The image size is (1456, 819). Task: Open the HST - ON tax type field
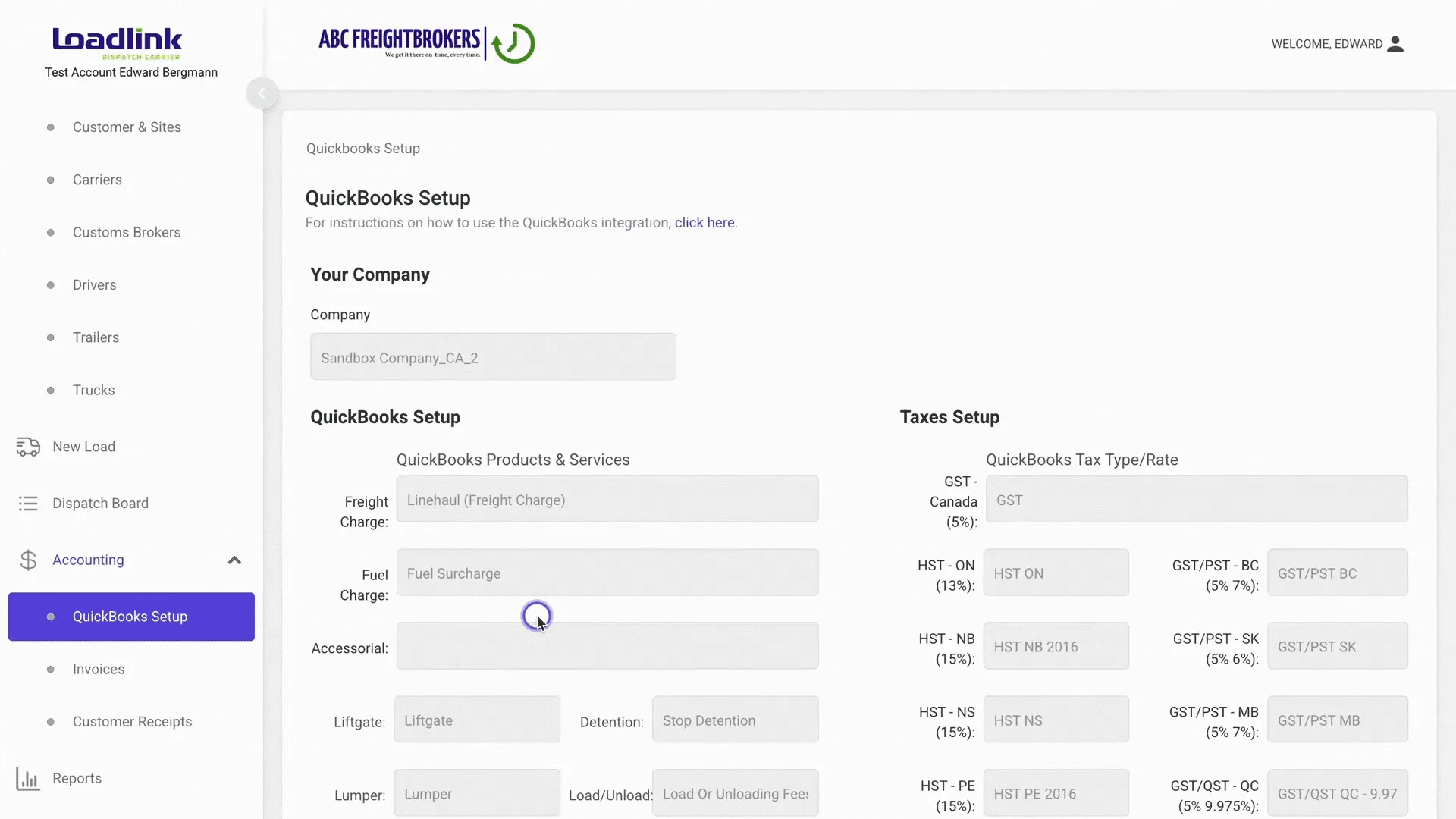point(1056,573)
